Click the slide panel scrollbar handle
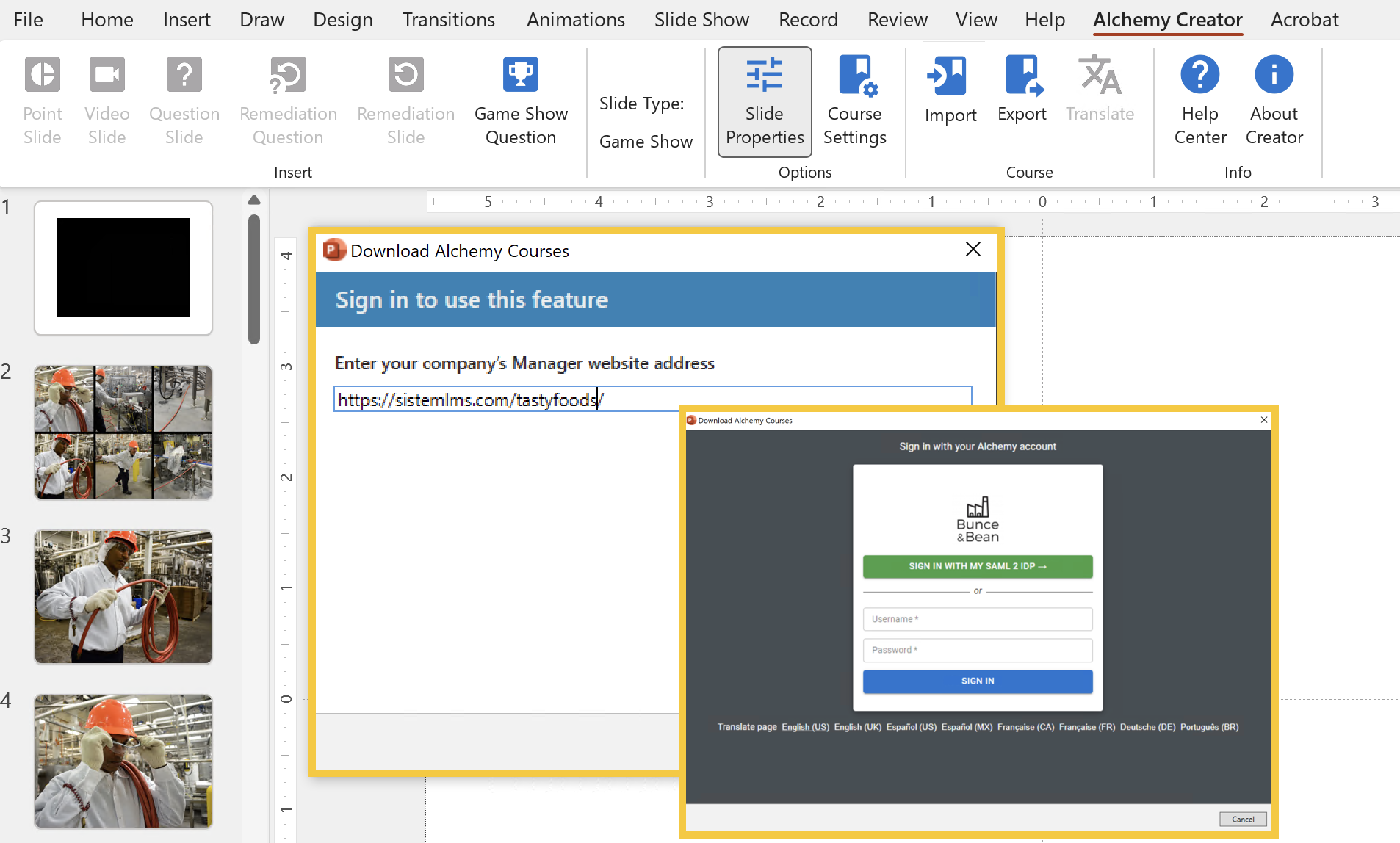 (x=254, y=279)
